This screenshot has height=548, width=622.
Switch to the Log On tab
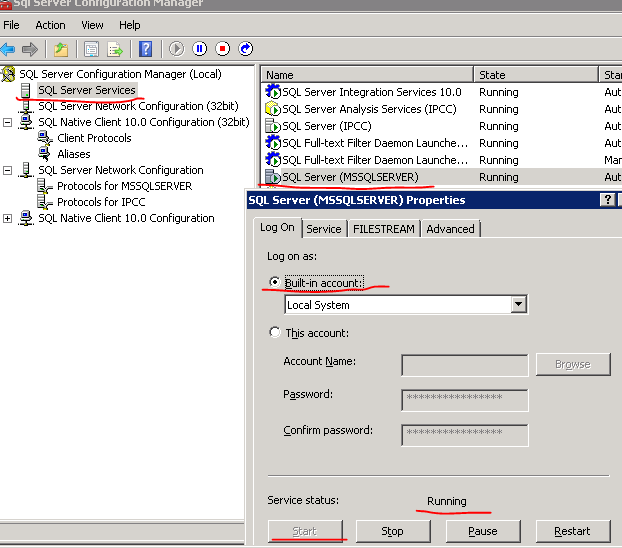277,227
